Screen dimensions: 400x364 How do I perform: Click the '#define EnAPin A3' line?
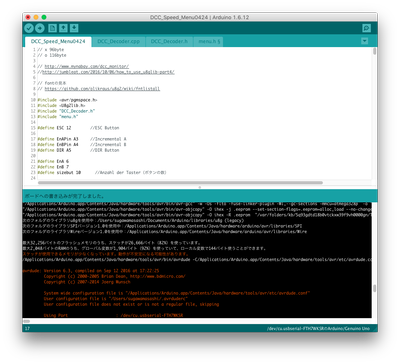click(82, 139)
